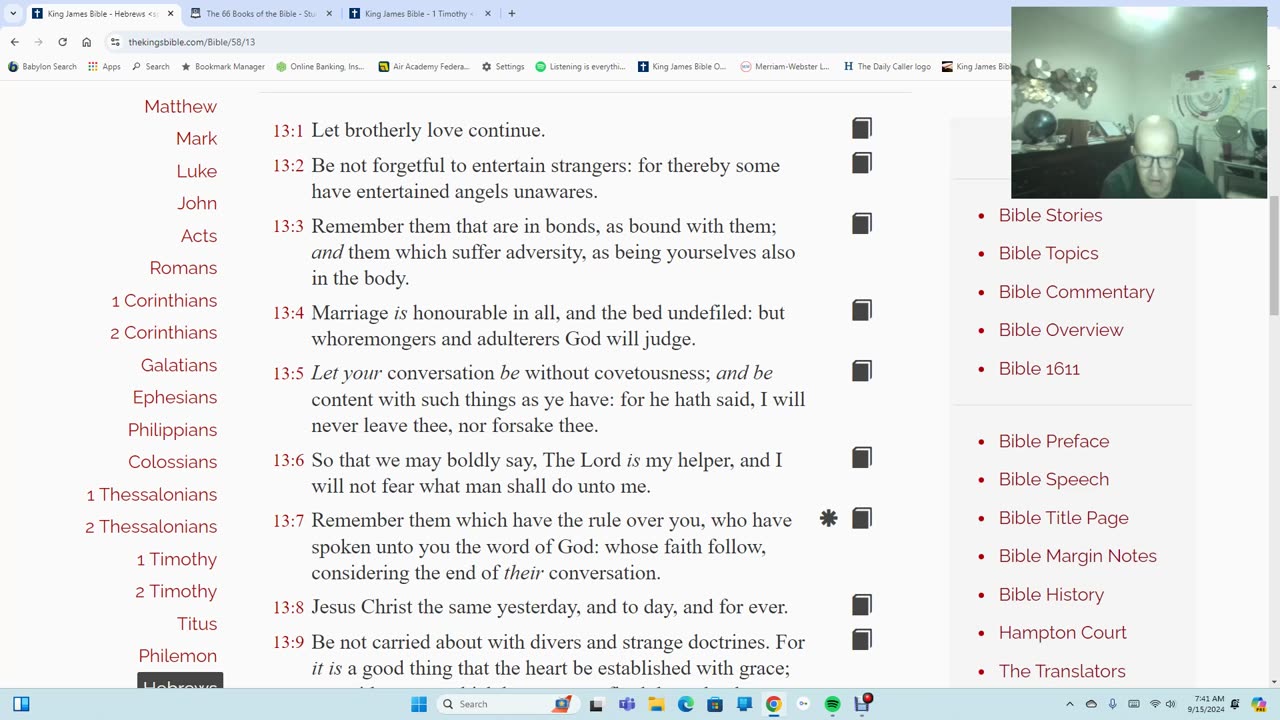Open the Windows Start menu
The width and height of the screenshot is (1280, 720).
click(419, 704)
